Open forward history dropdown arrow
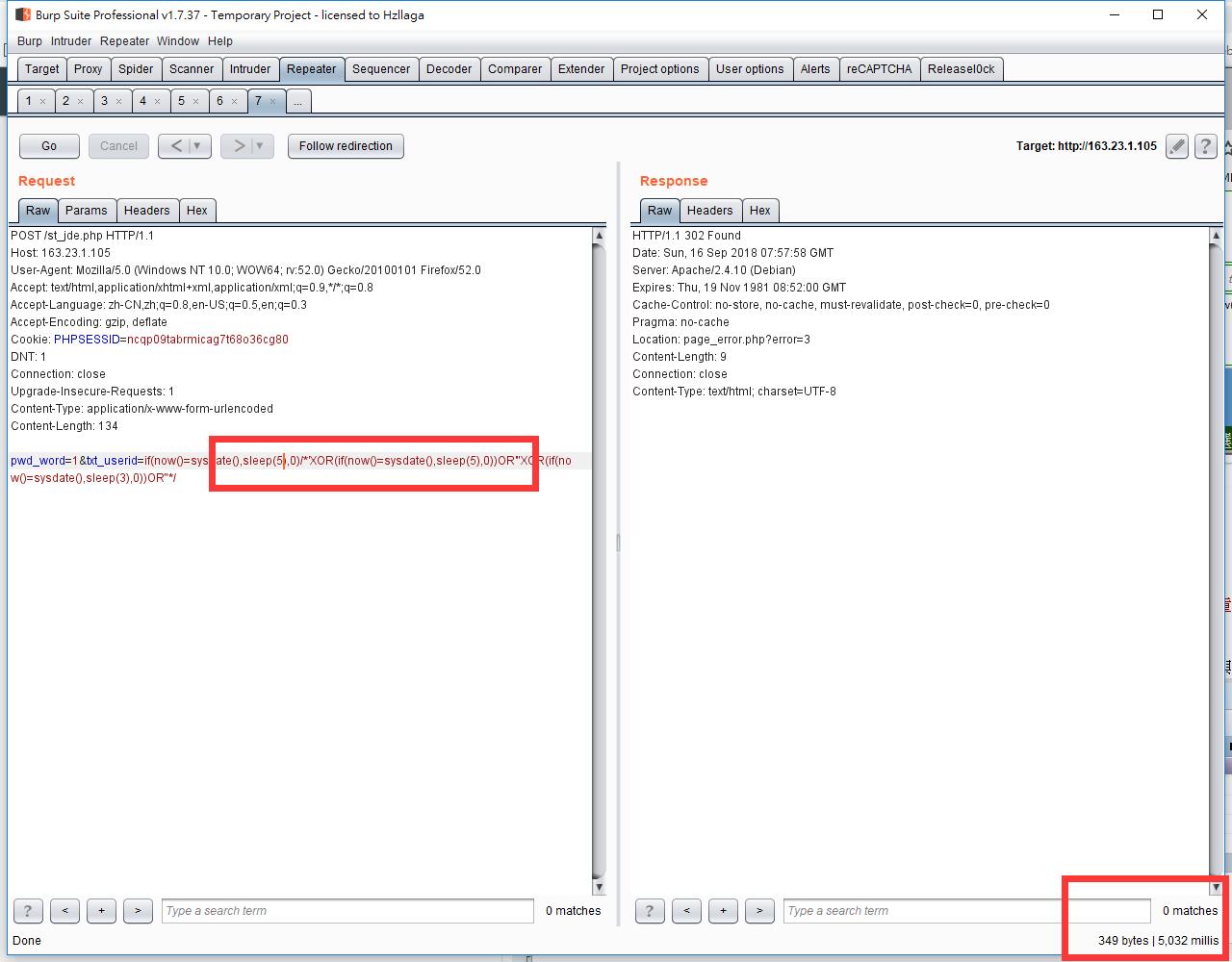1232x962 pixels. pyautogui.click(x=261, y=146)
